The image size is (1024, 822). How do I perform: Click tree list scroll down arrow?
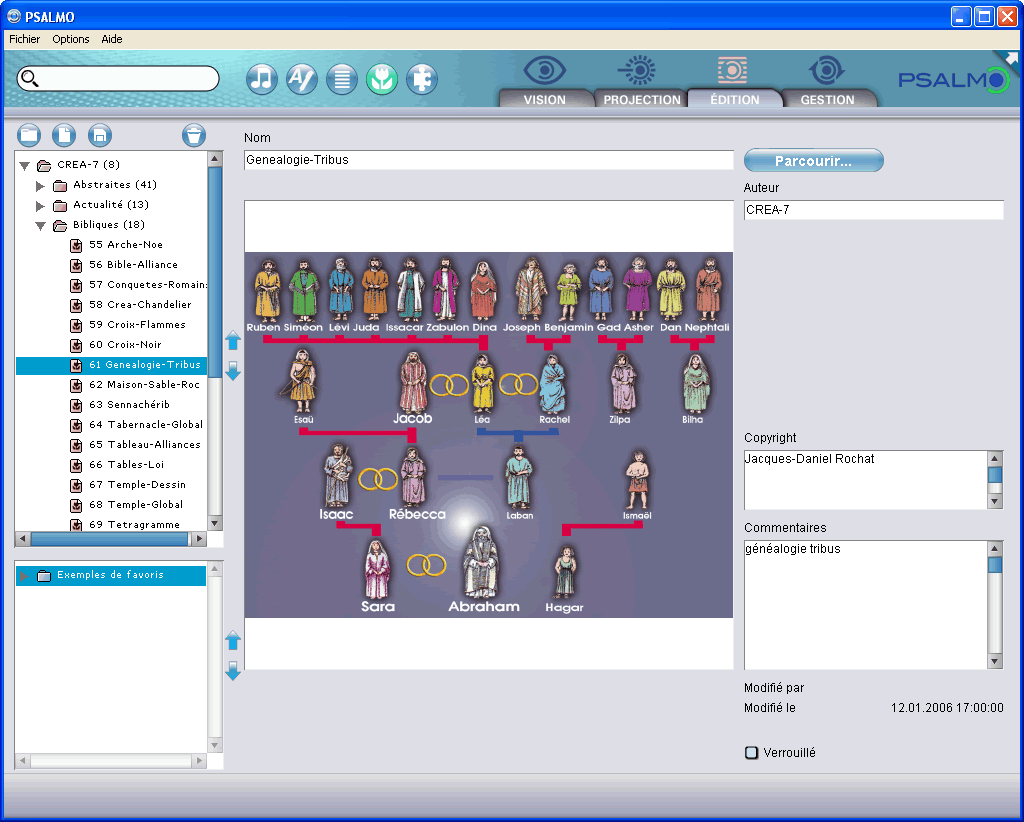click(x=215, y=523)
